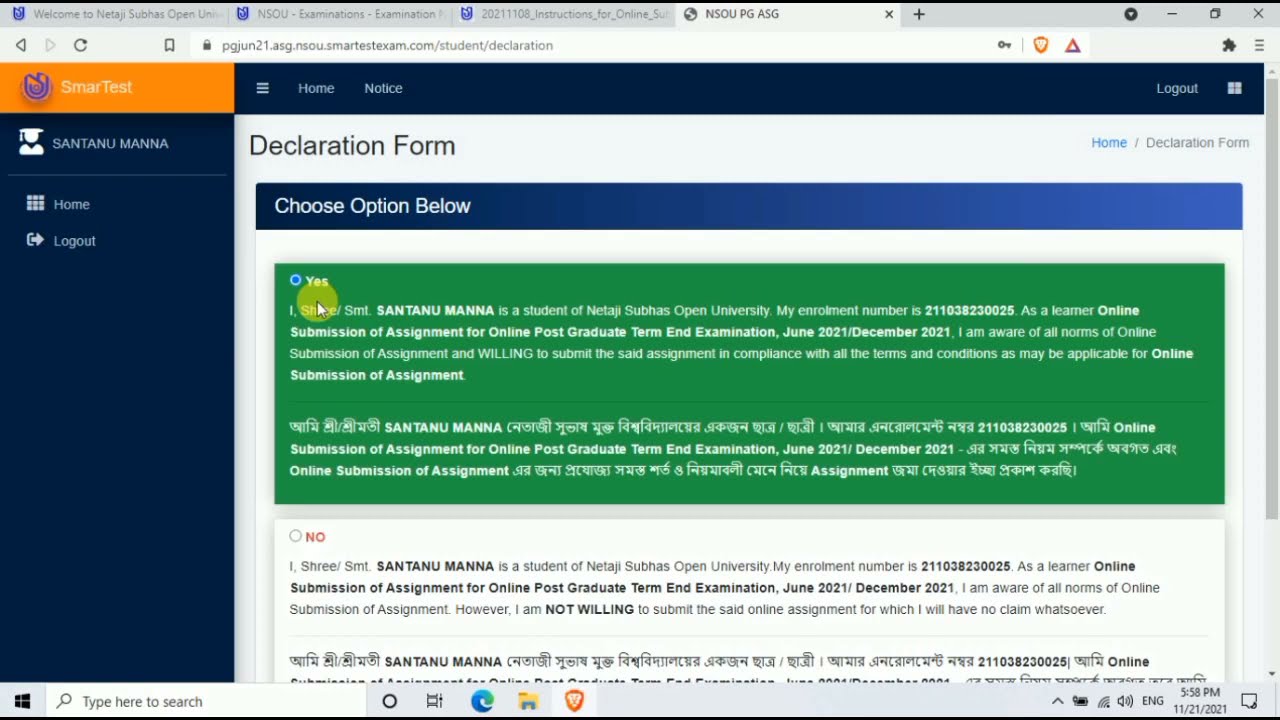Open Home in the top navbar

coord(316,88)
